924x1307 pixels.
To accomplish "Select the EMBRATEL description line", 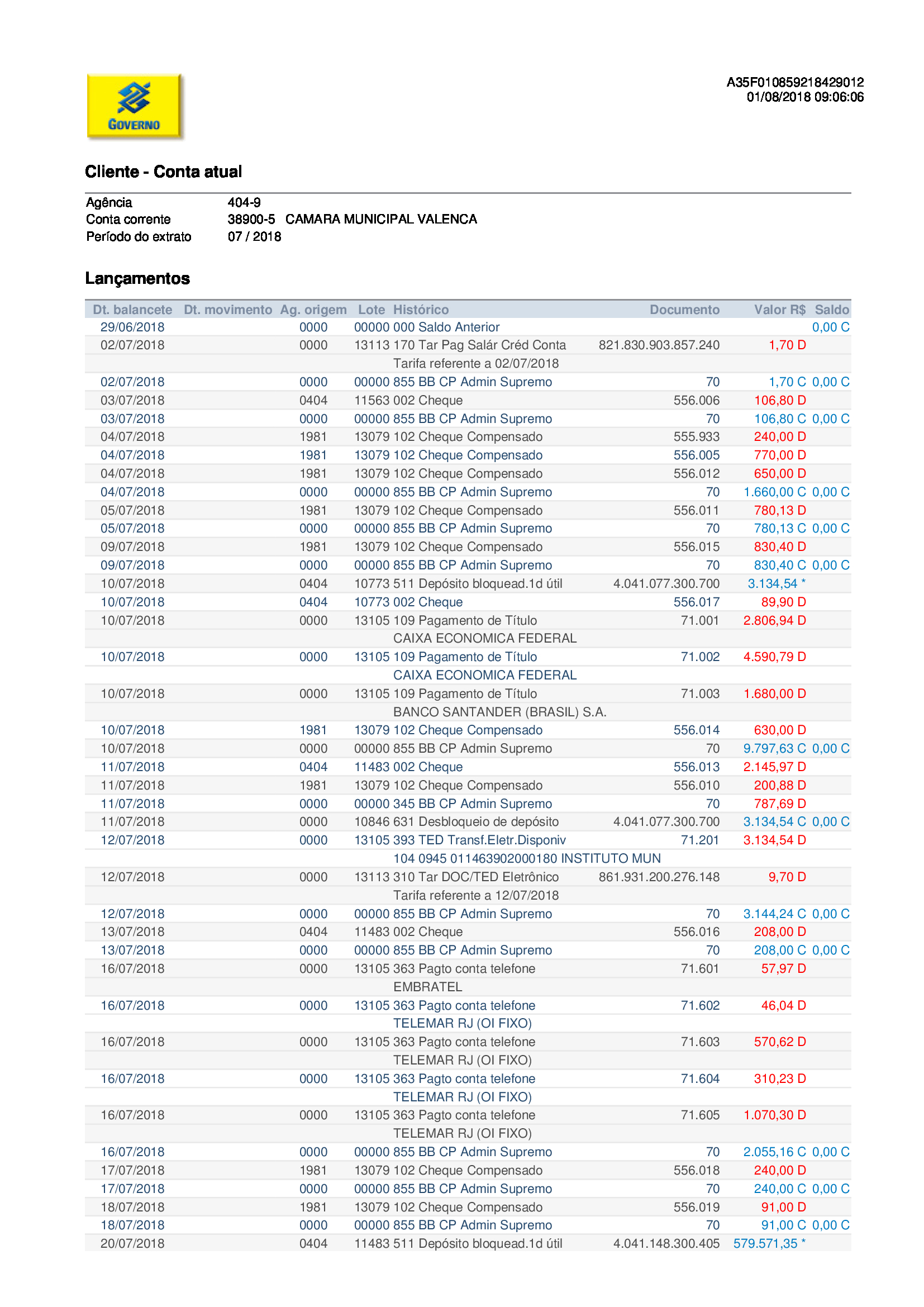I will click(x=427, y=986).
